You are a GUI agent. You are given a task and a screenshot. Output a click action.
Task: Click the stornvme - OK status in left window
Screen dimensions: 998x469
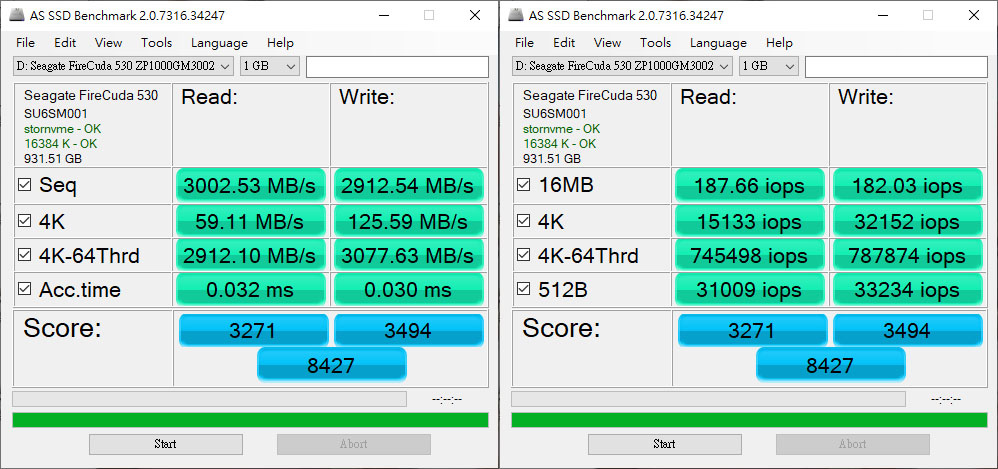(62, 129)
